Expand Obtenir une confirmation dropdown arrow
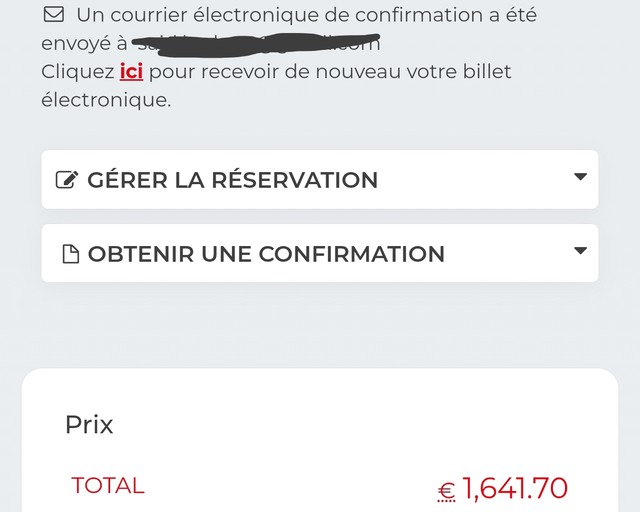640x512 pixels. [580, 250]
